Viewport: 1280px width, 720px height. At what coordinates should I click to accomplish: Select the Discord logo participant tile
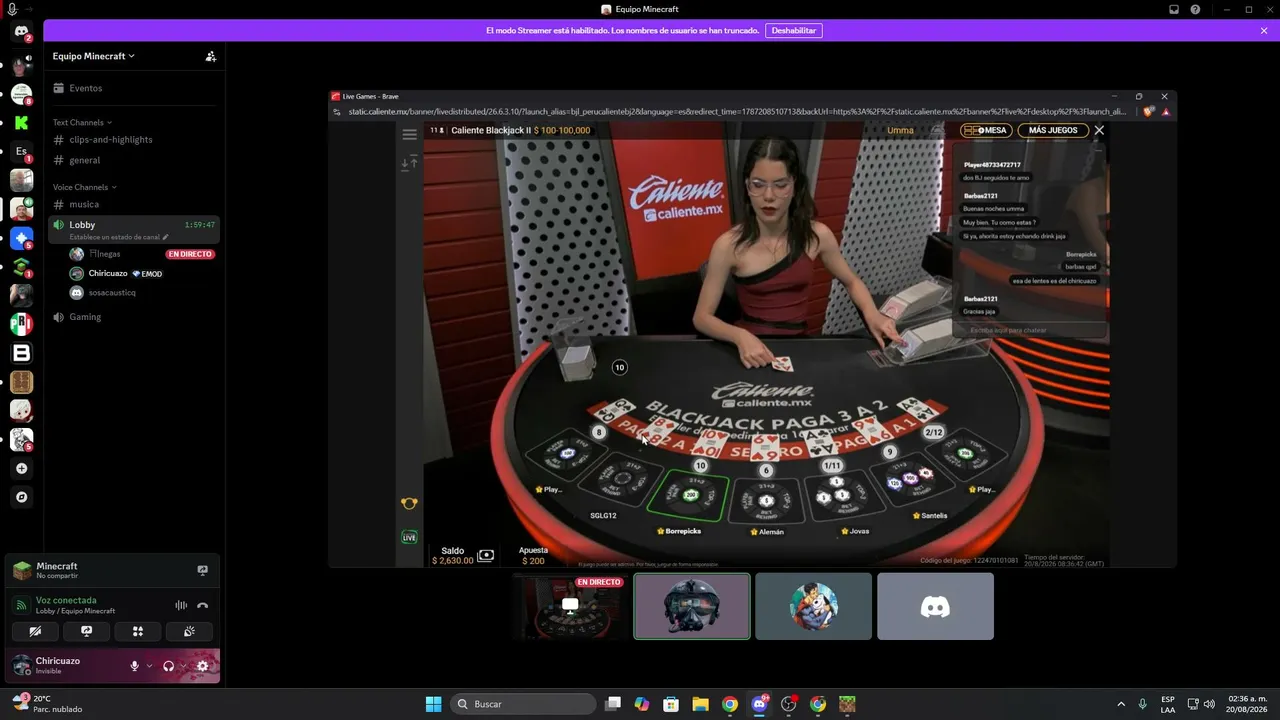(936, 606)
